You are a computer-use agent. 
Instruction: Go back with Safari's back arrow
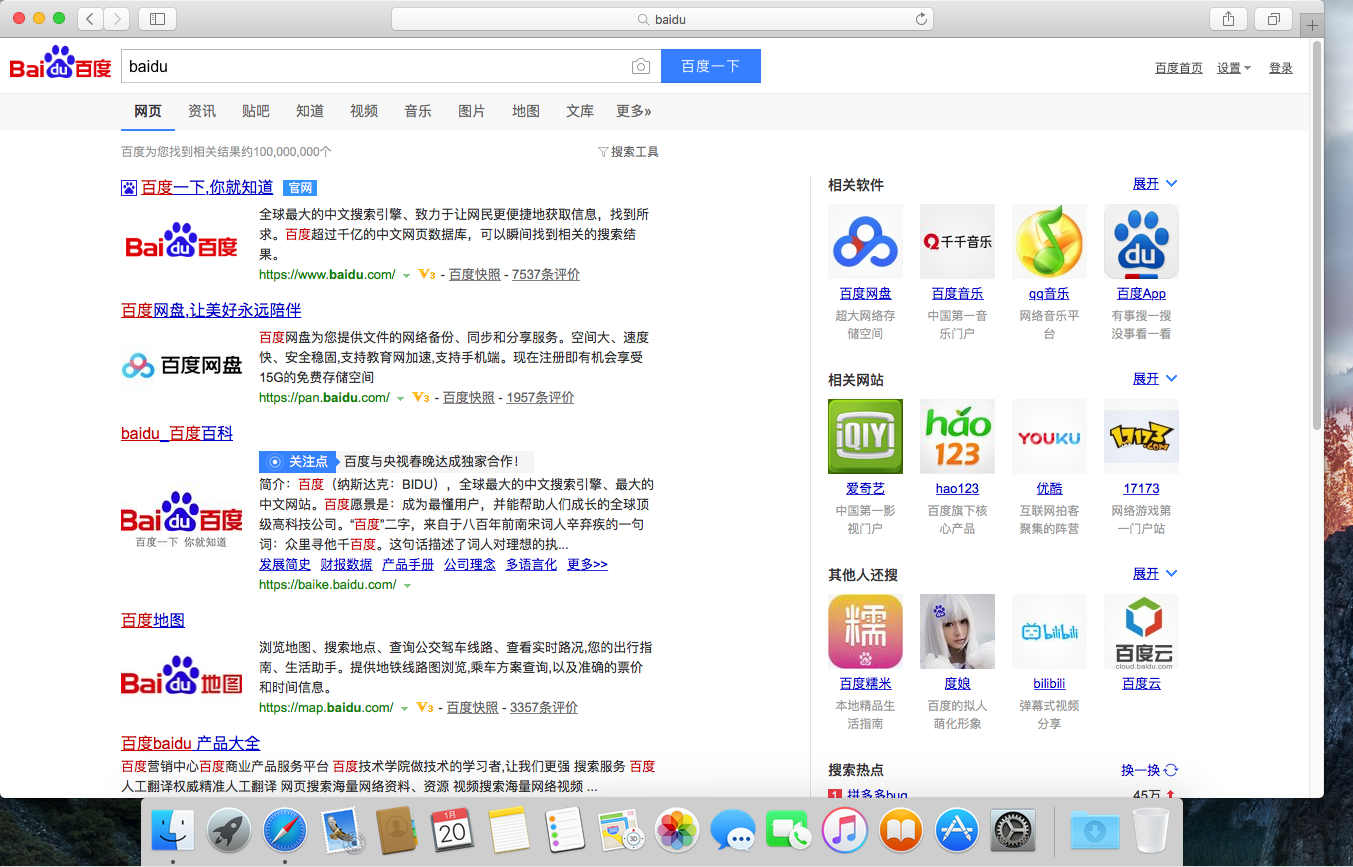tap(90, 19)
